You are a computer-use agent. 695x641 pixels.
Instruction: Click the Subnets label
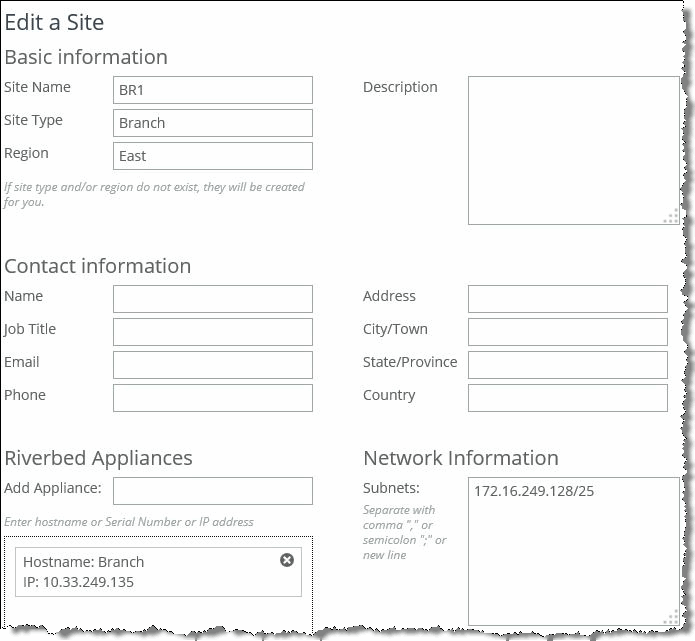coord(391,488)
